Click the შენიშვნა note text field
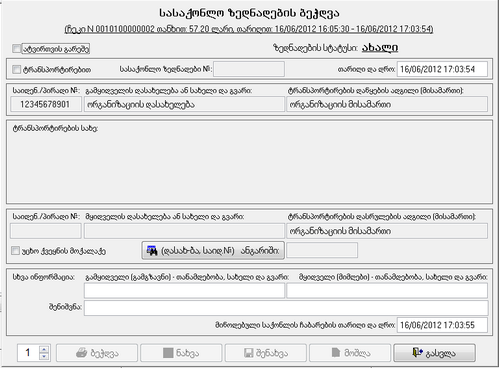 286,308
